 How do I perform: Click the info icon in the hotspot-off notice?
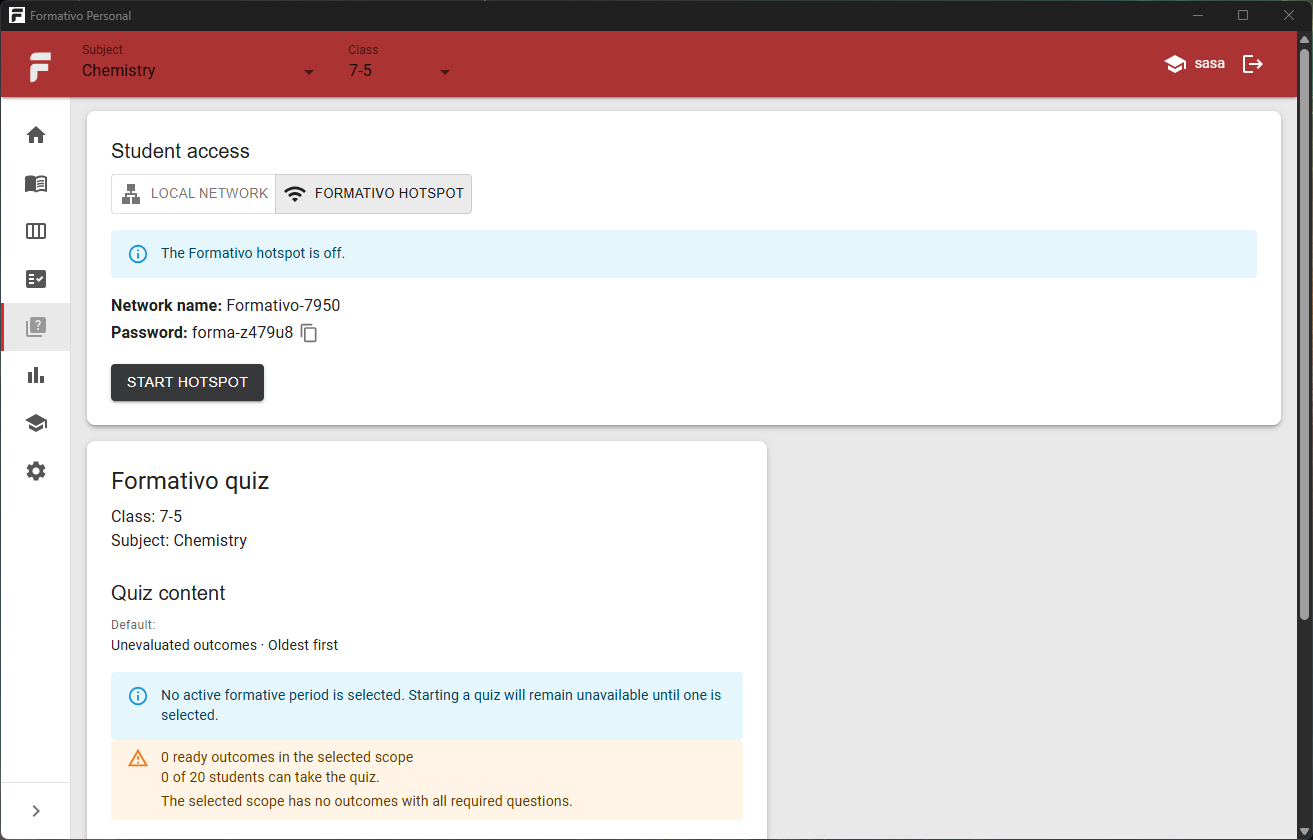click(x=138, y=254)
